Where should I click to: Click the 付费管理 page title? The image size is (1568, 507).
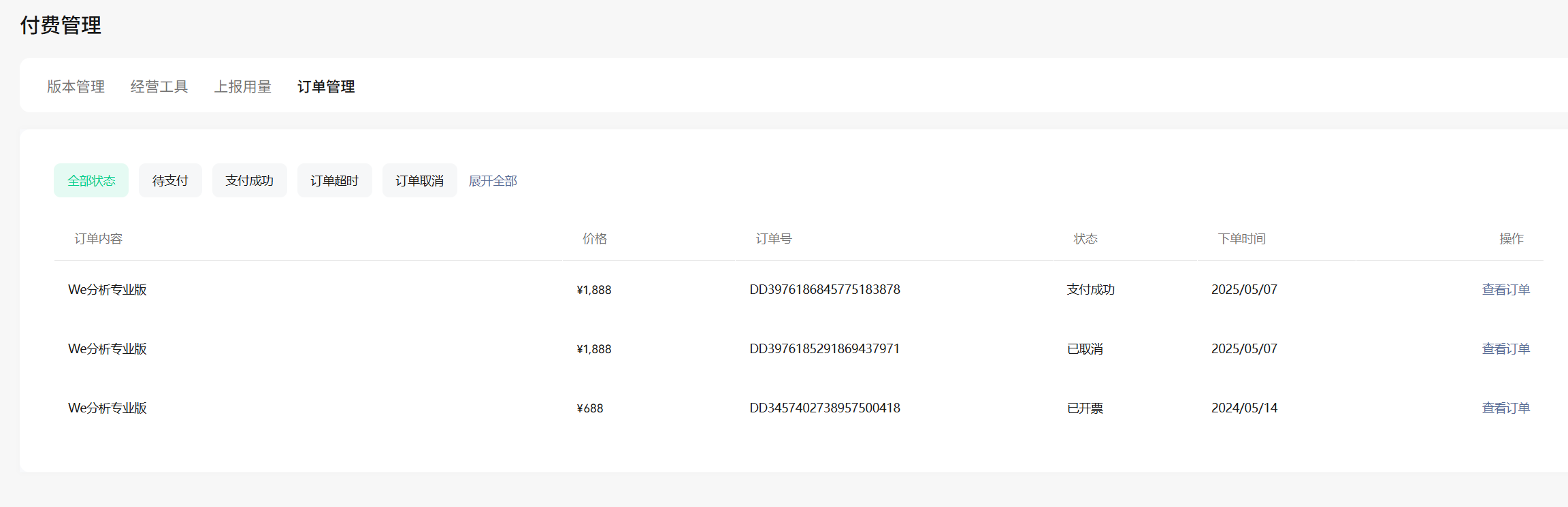coord(61,25)
